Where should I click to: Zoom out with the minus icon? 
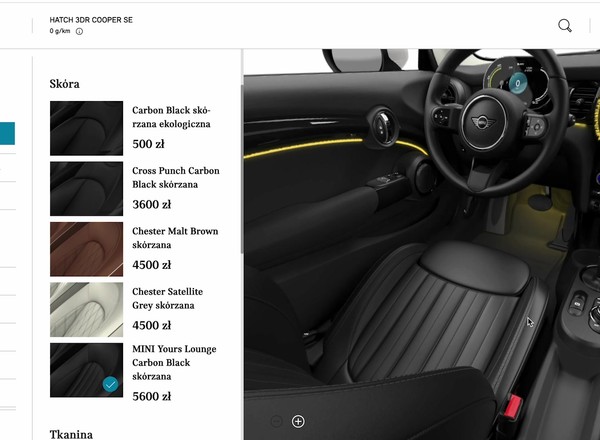click(x=277, y=421)
